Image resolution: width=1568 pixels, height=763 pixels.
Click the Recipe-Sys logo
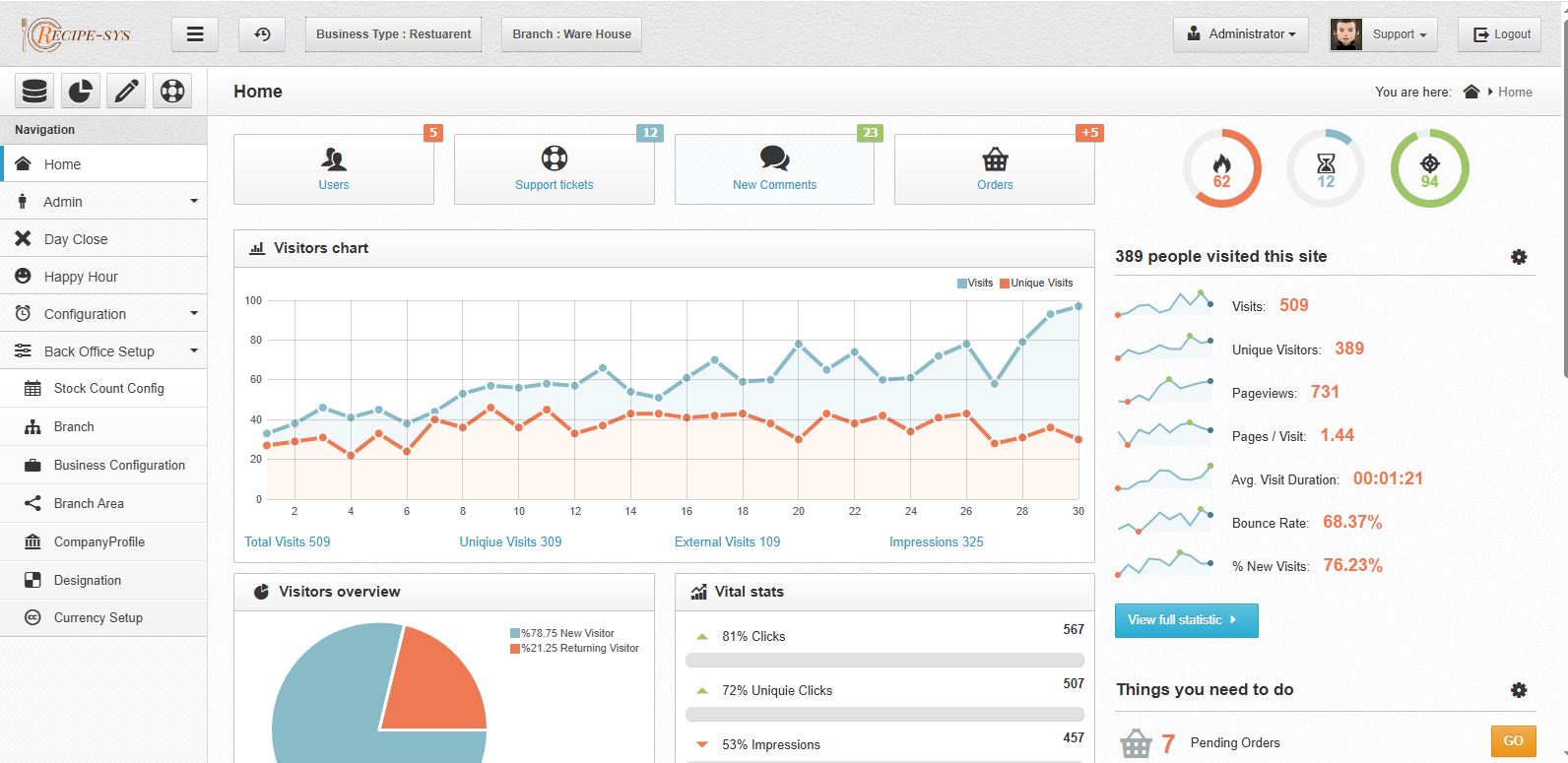coord(77,34)
